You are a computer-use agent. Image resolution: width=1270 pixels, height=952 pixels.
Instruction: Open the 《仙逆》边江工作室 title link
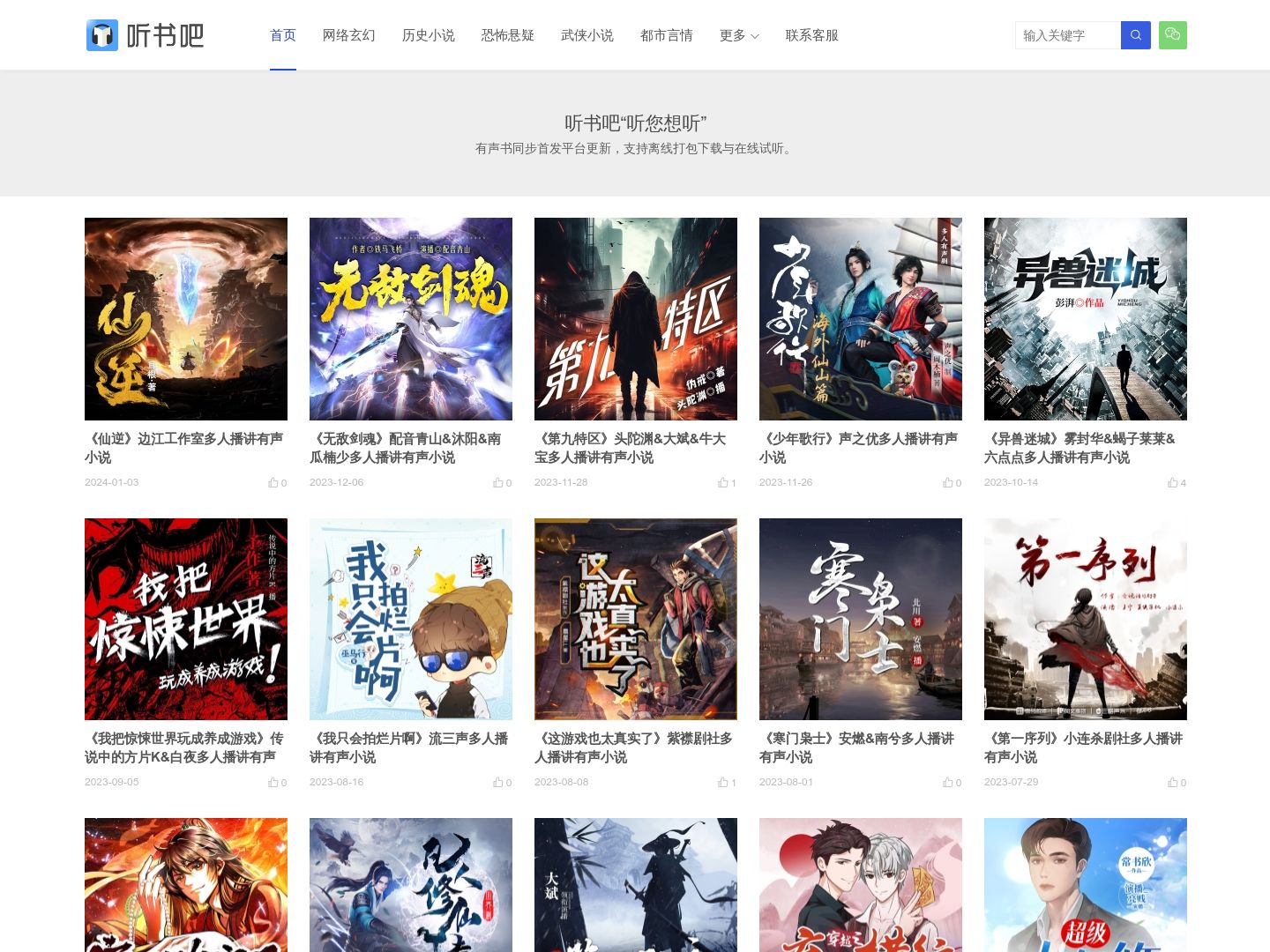pyautogui.click(x=184, y=448)
